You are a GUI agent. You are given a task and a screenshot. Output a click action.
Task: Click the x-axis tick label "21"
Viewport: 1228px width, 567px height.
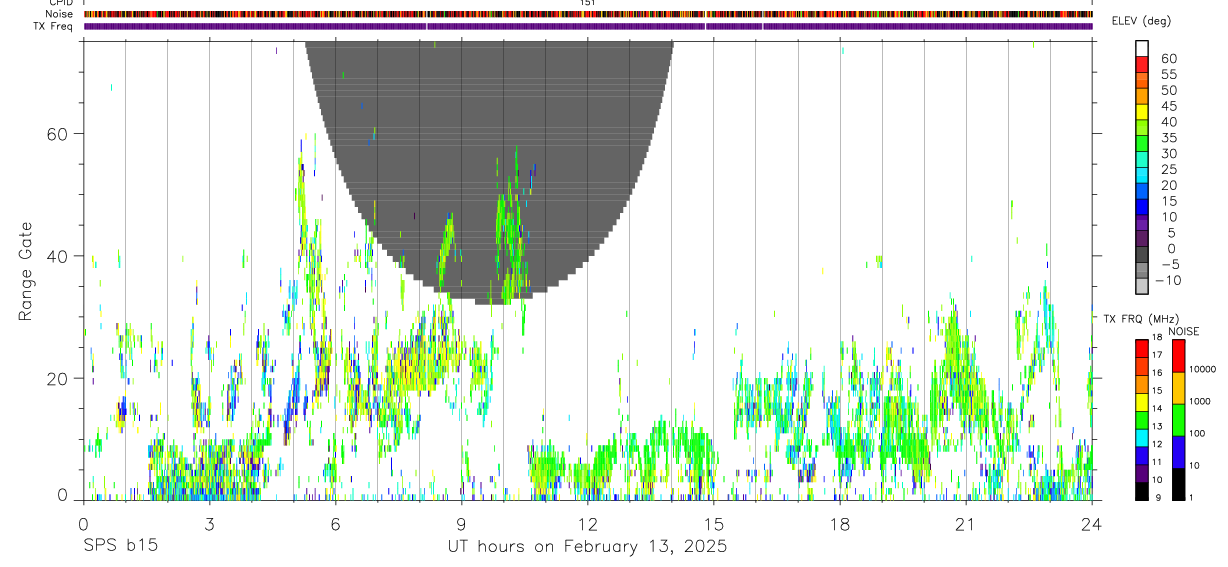click(x=966, y=524)
